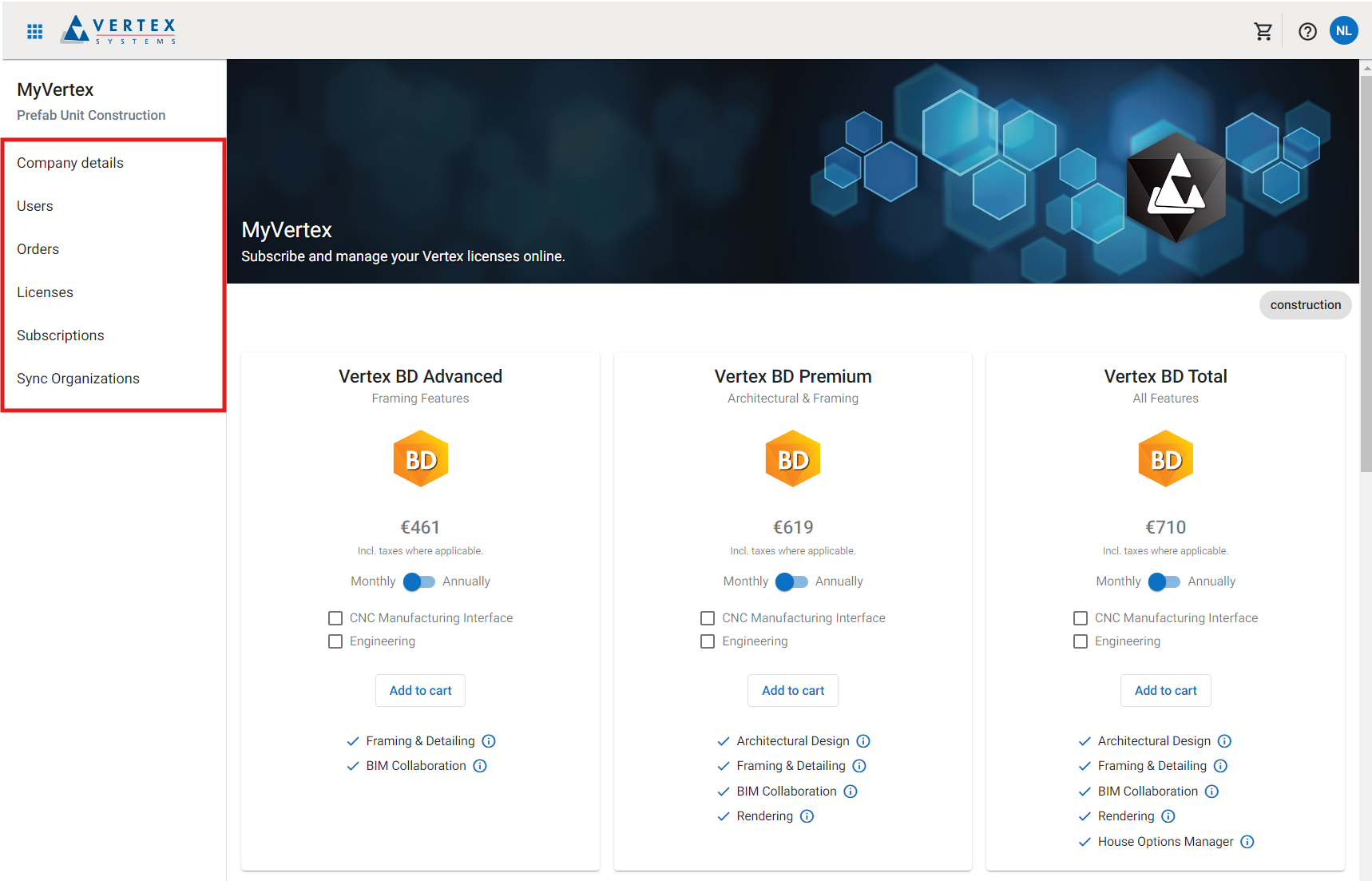
Task: Click the Vertex Systems logo
Action: tap(119, 30)
